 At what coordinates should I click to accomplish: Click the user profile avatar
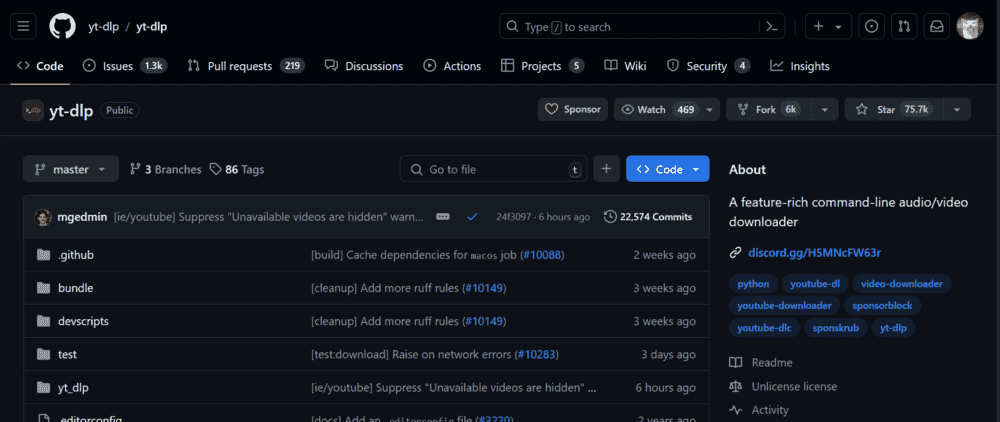(x=970, y=26)
